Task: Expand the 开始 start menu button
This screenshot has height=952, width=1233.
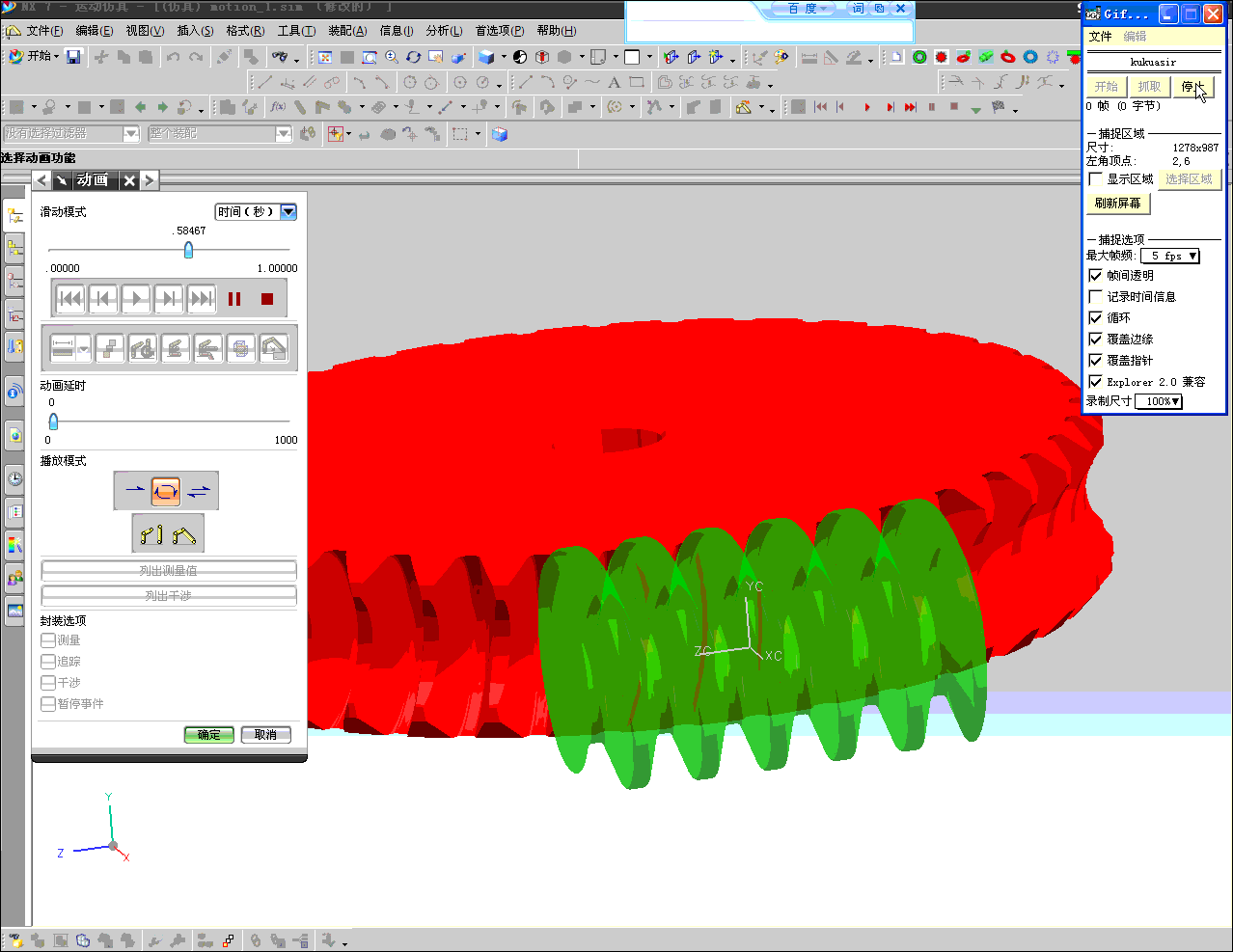Action: tap(34, 56)
